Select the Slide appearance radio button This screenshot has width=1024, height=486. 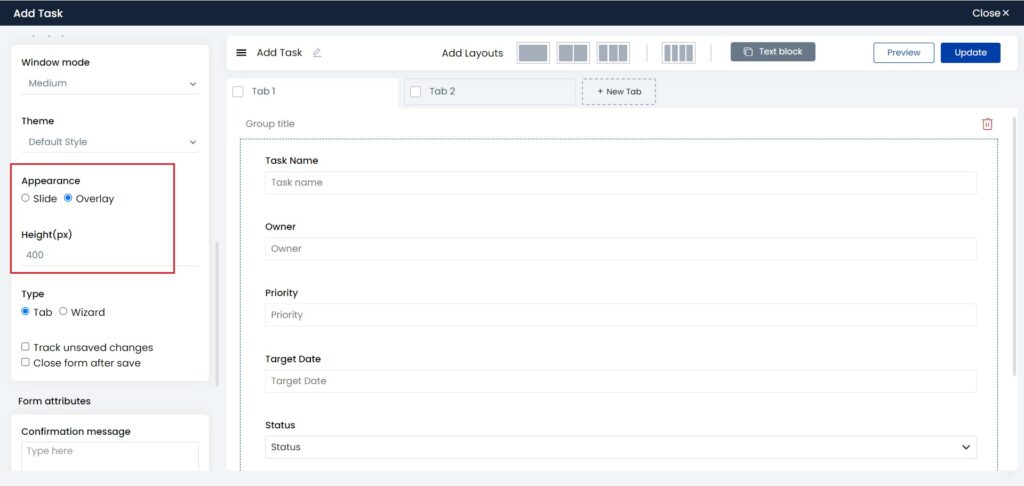pyautogui.click(x=26, y=199)
